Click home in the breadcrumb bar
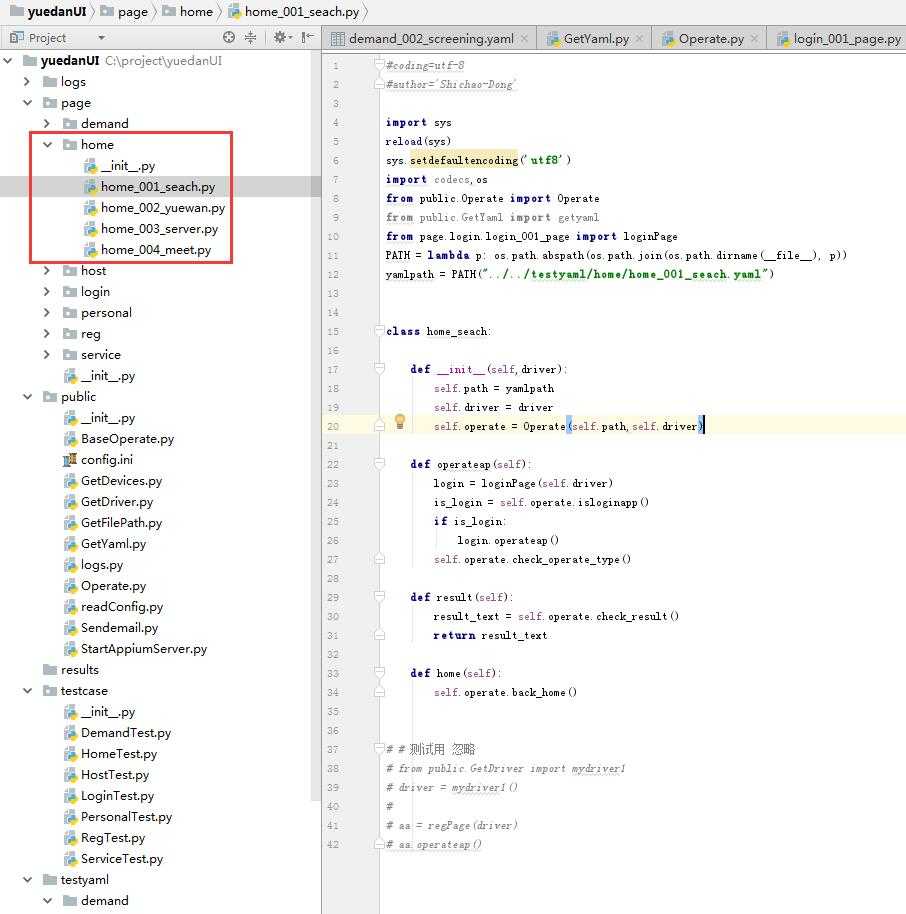 (x=188, y=12)
